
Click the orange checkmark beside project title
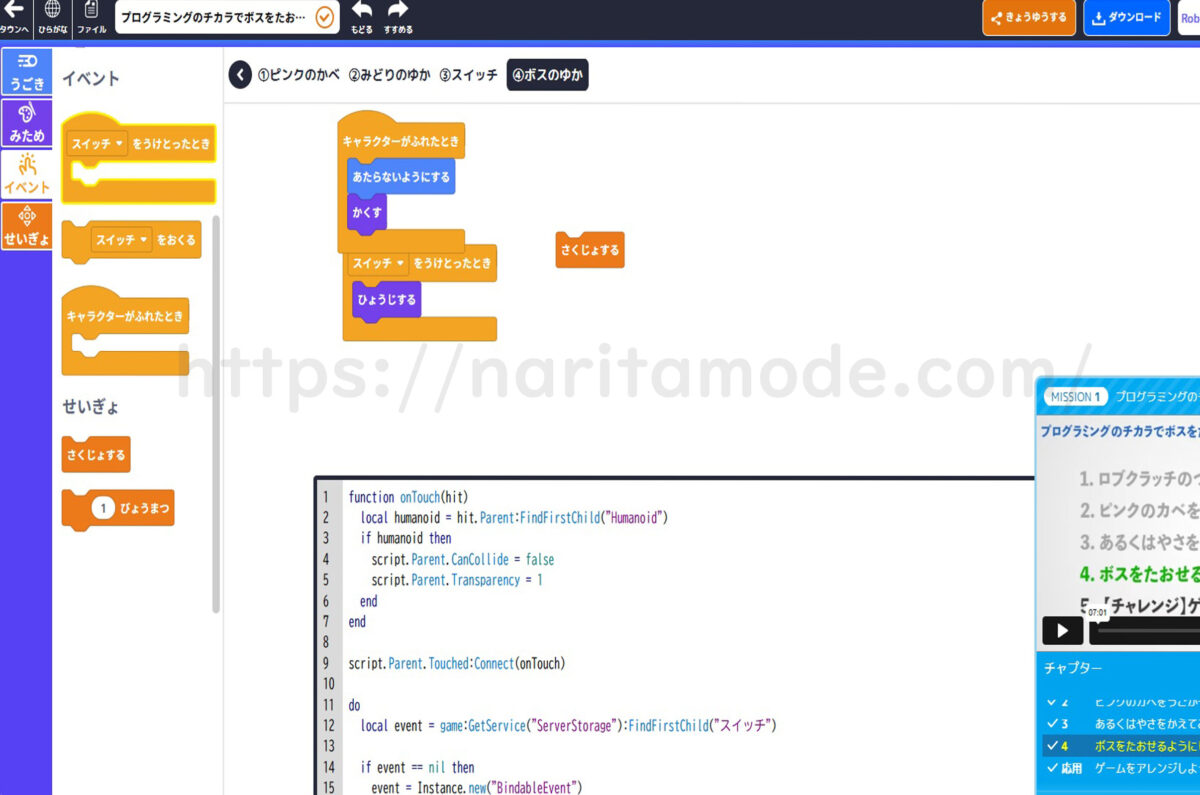(x=325, y=17)
